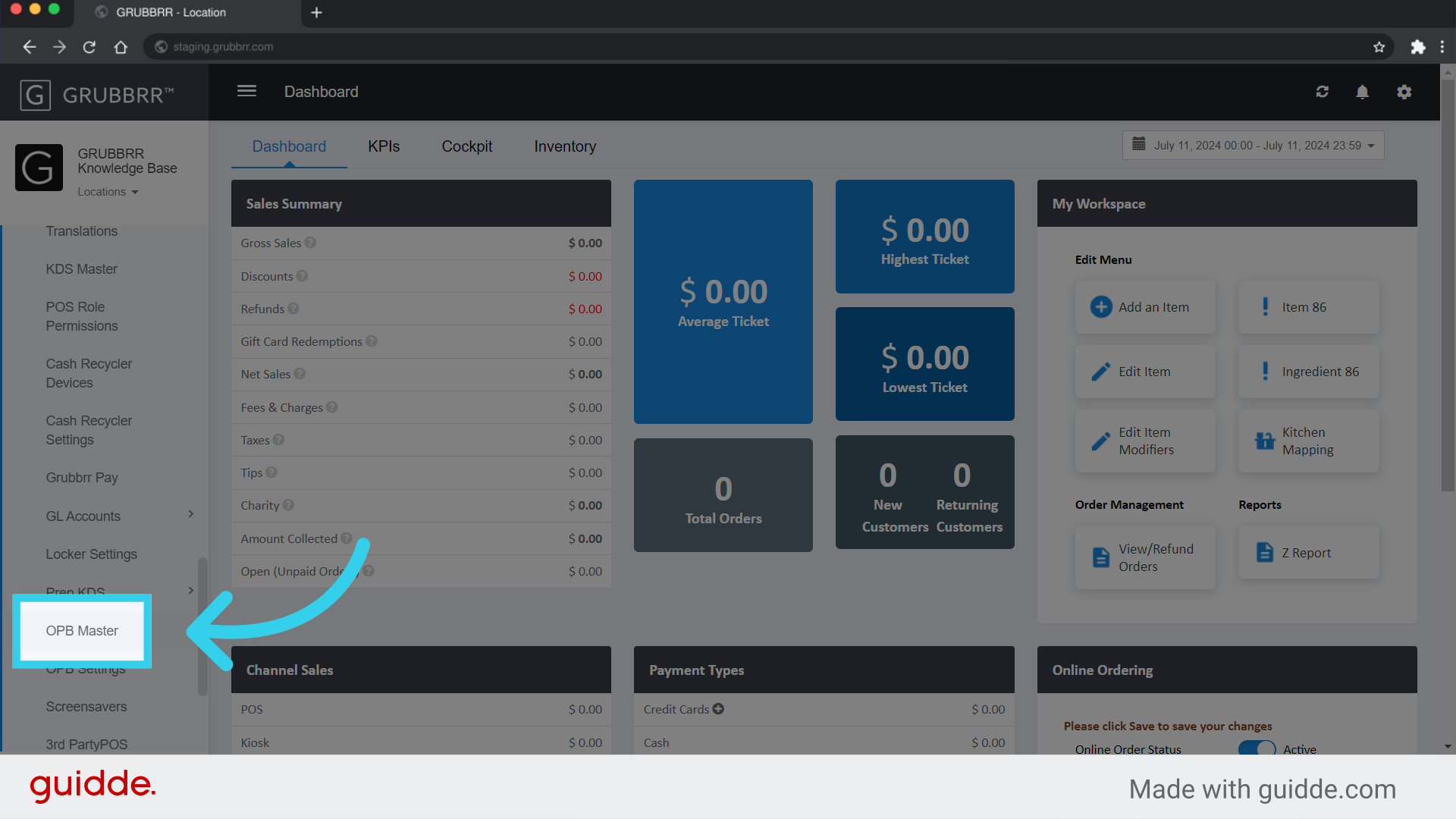Open POS Role Permissions in the sidebar
Viewport: 1456px width, 819px height.
[x=82, y=316]
